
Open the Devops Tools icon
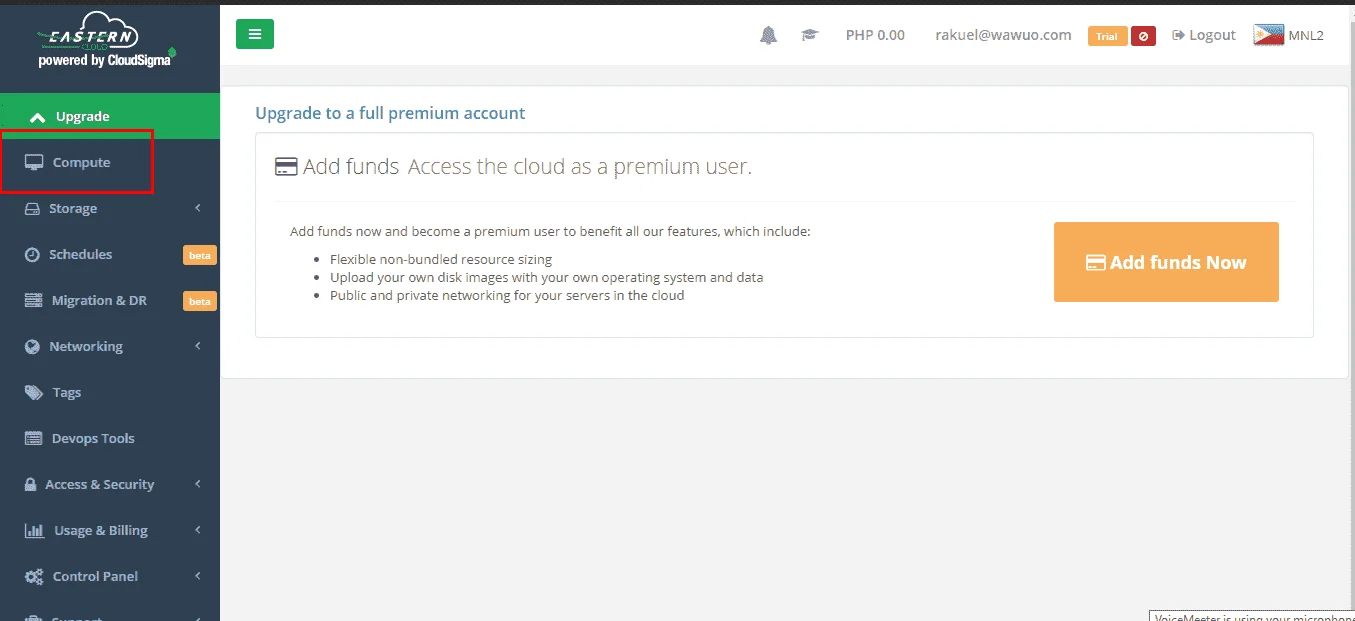point(34,438)
